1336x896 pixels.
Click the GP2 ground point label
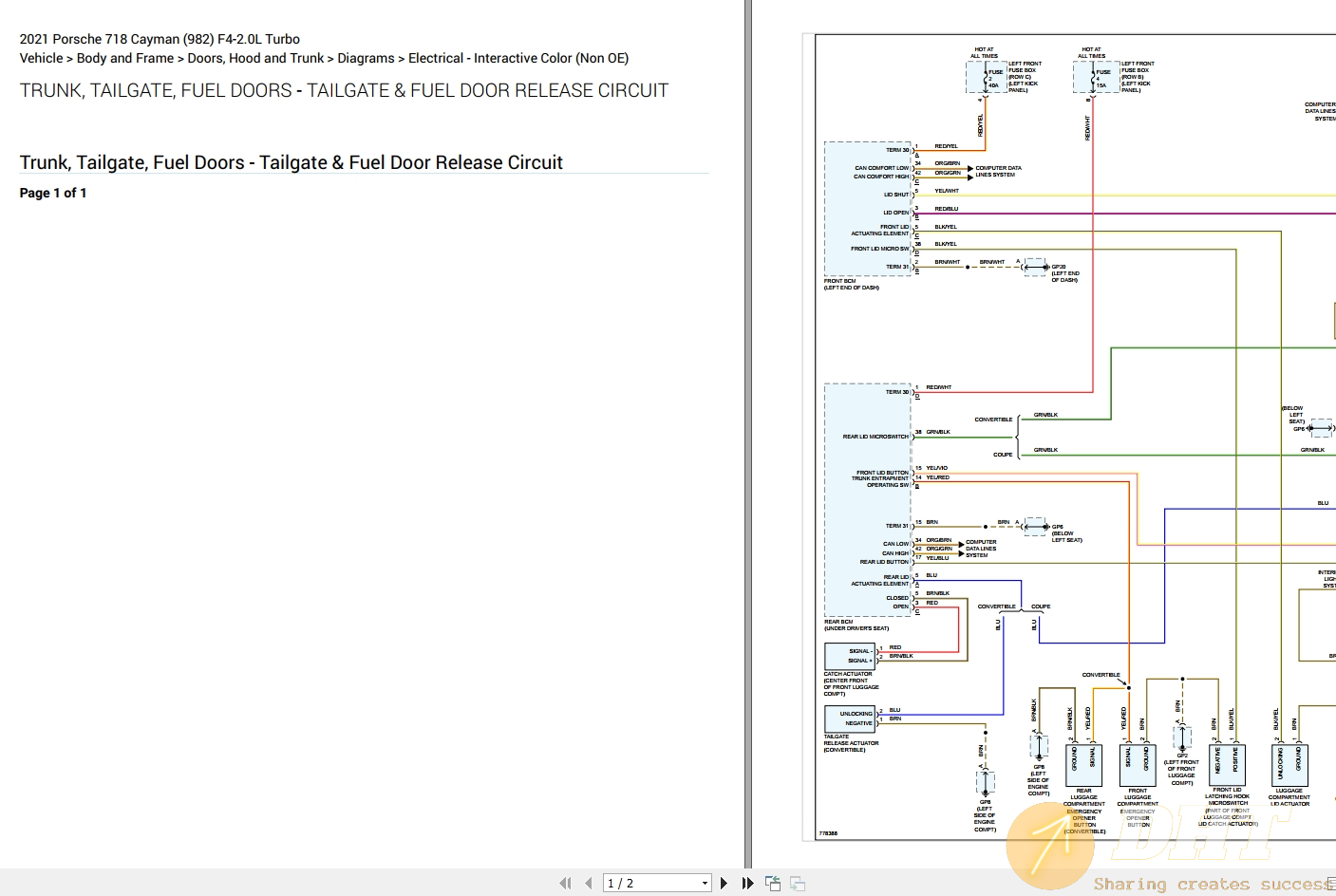point(1182,756)
